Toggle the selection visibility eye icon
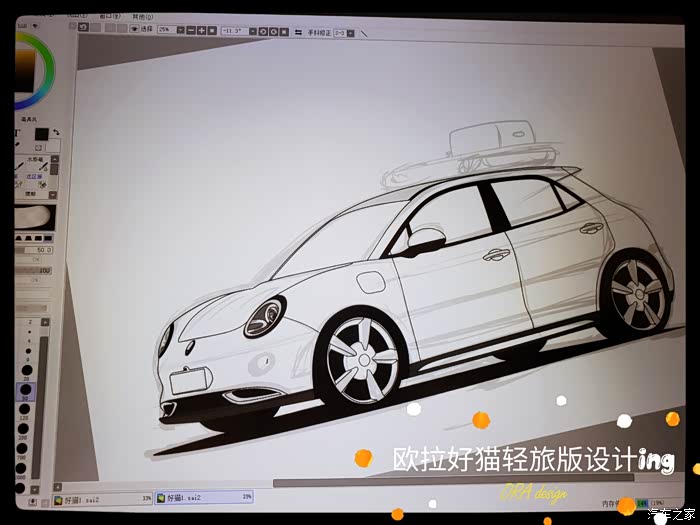This screenshot has width=700, height=525. click(134, 29)
